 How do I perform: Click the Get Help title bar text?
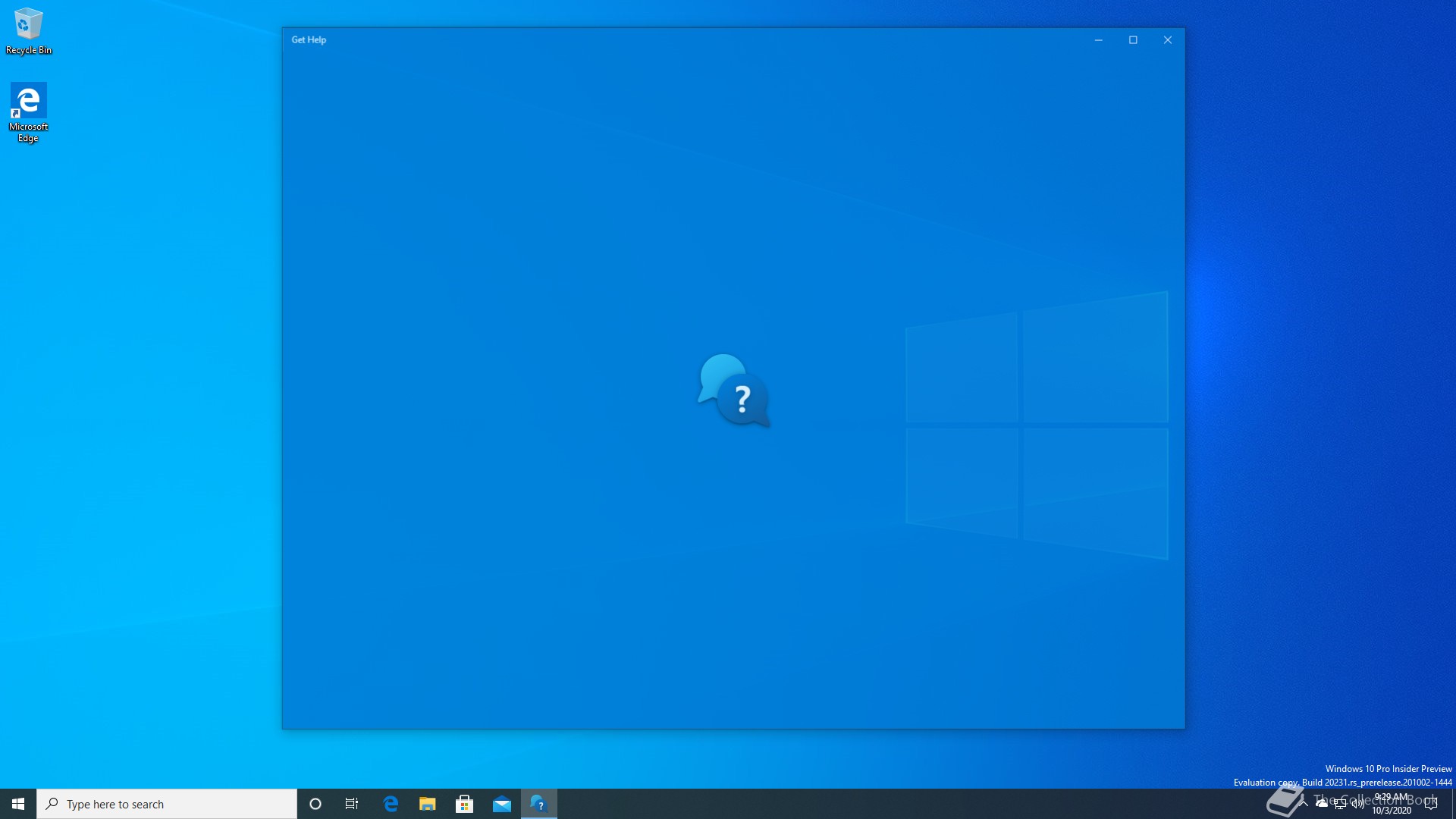(x=309, y=40)
